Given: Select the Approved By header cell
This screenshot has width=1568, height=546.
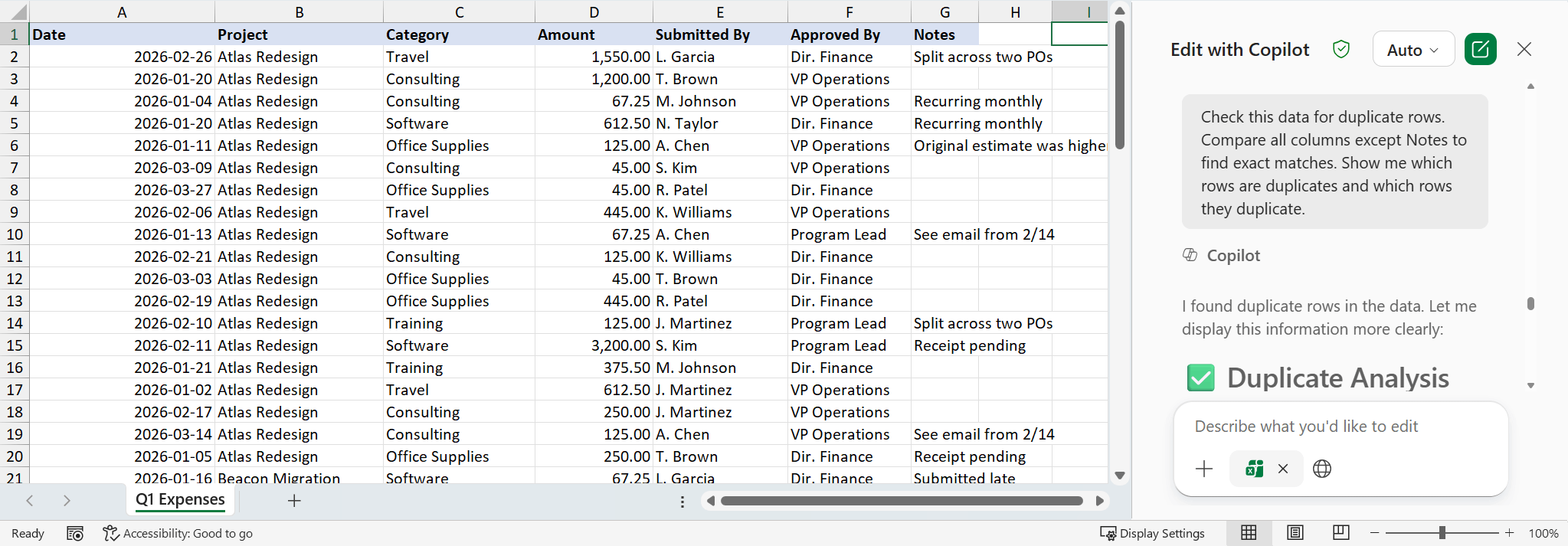Looking at the screenshot, I should [x=849, y=34].
